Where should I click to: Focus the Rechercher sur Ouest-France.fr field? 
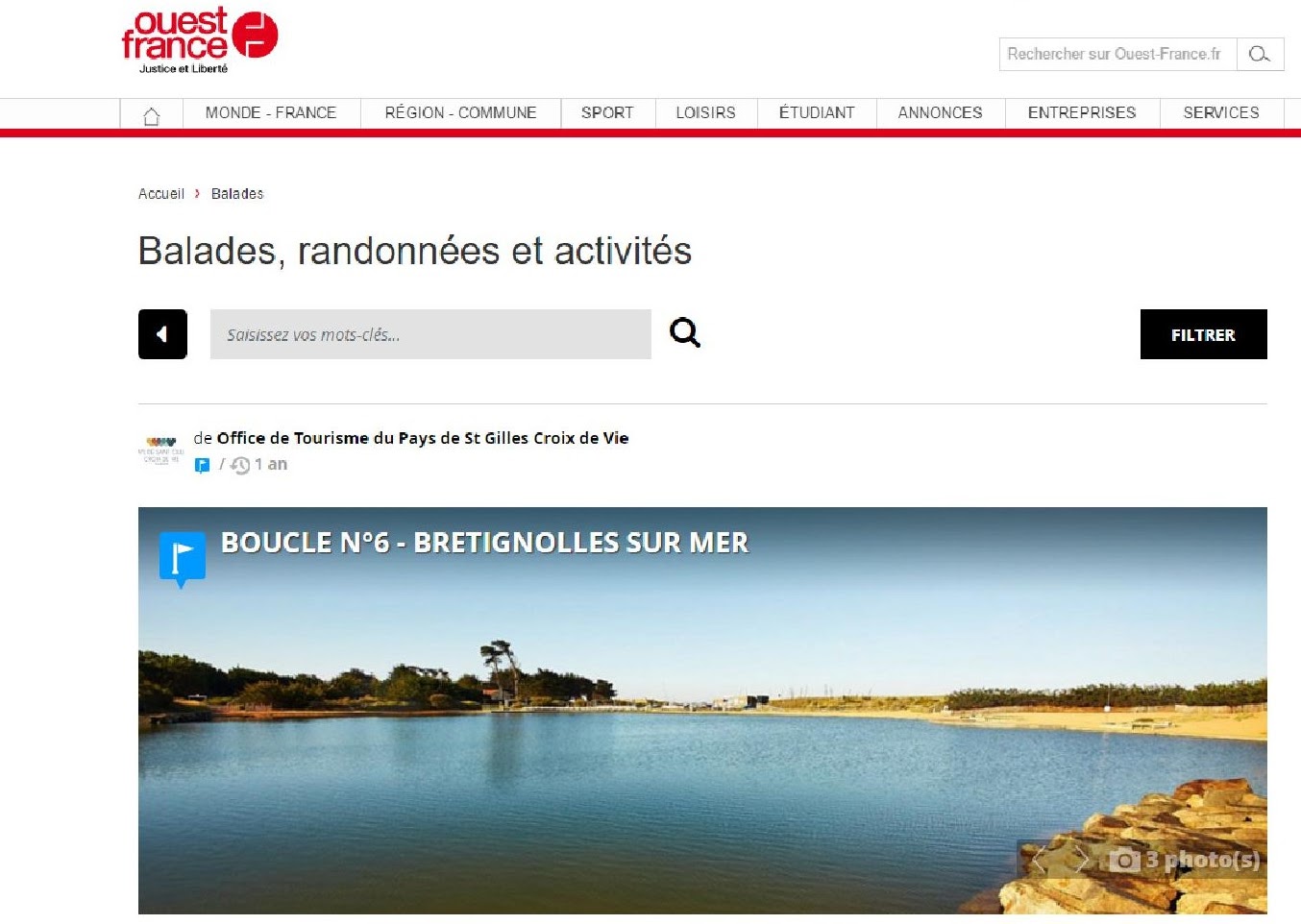tap(1117, 55)
